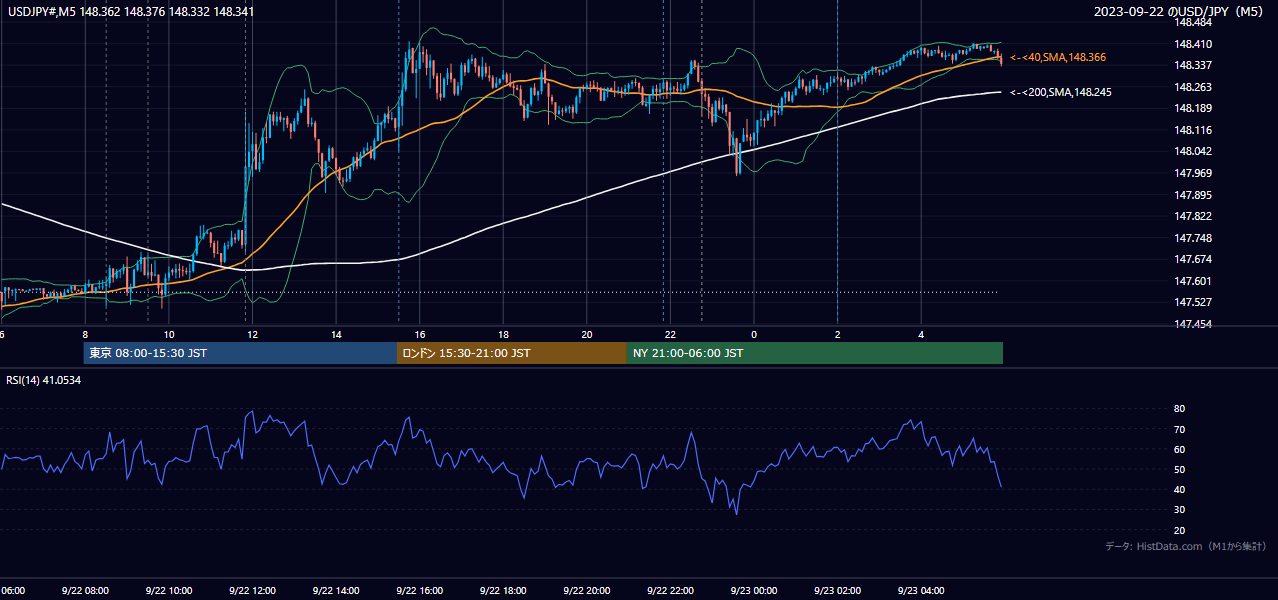The height and width of the screenshot is (600, 1278).
Task: Click price axis value 147.748
Action: (x=1194, y=238)
